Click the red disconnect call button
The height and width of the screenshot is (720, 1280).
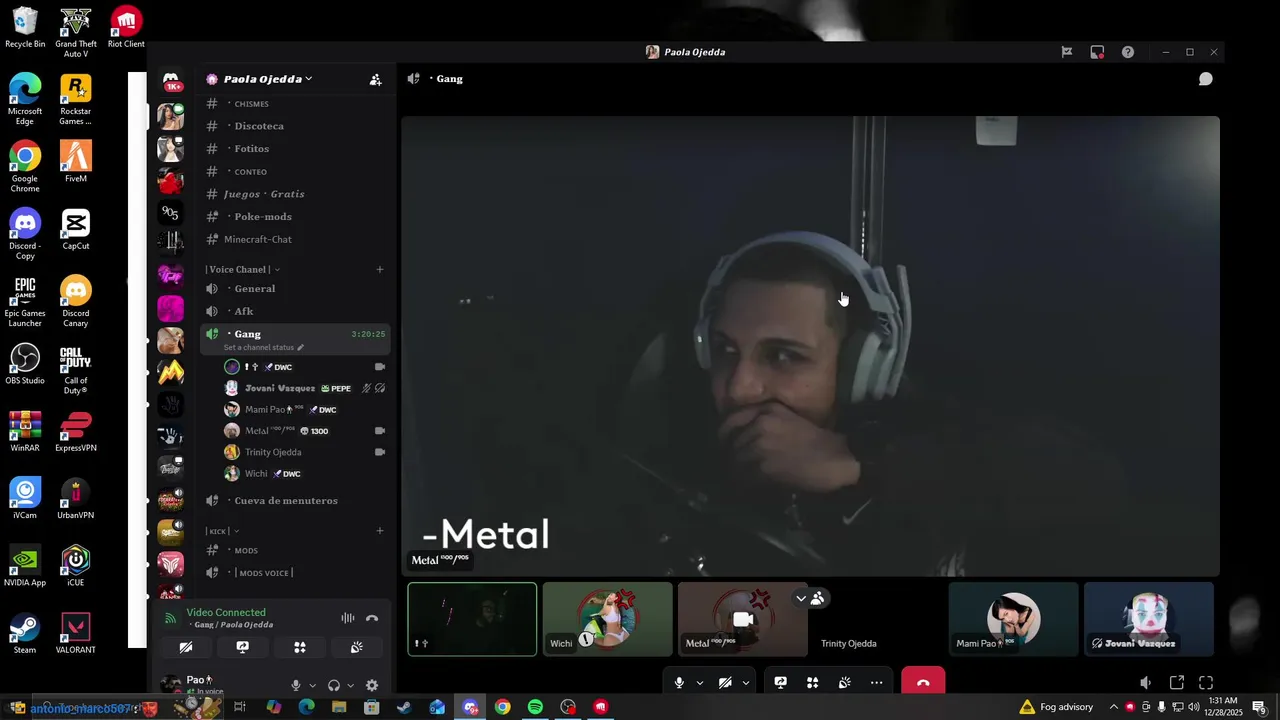923,683
